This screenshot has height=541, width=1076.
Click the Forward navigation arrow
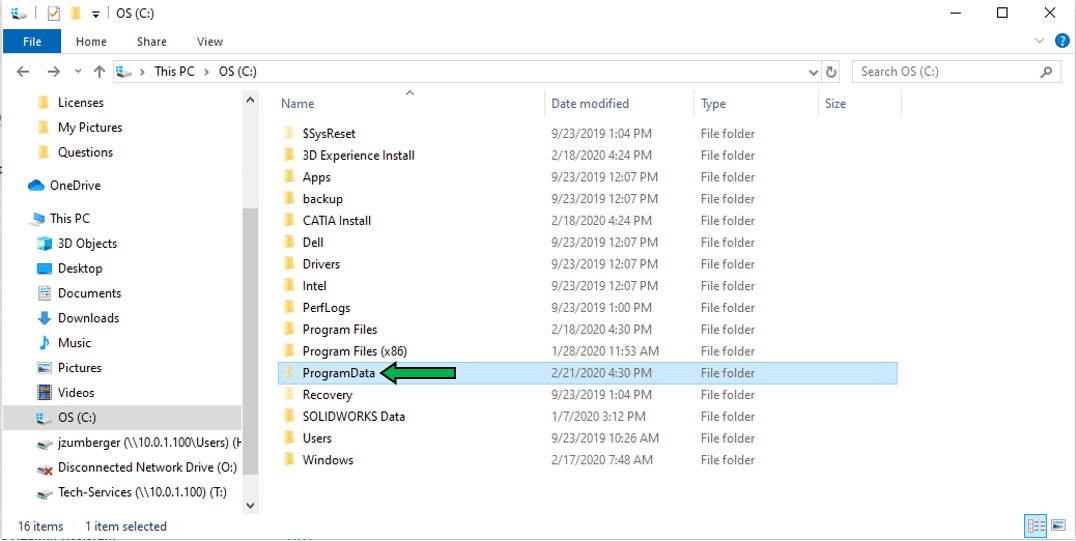click(54, 71)
